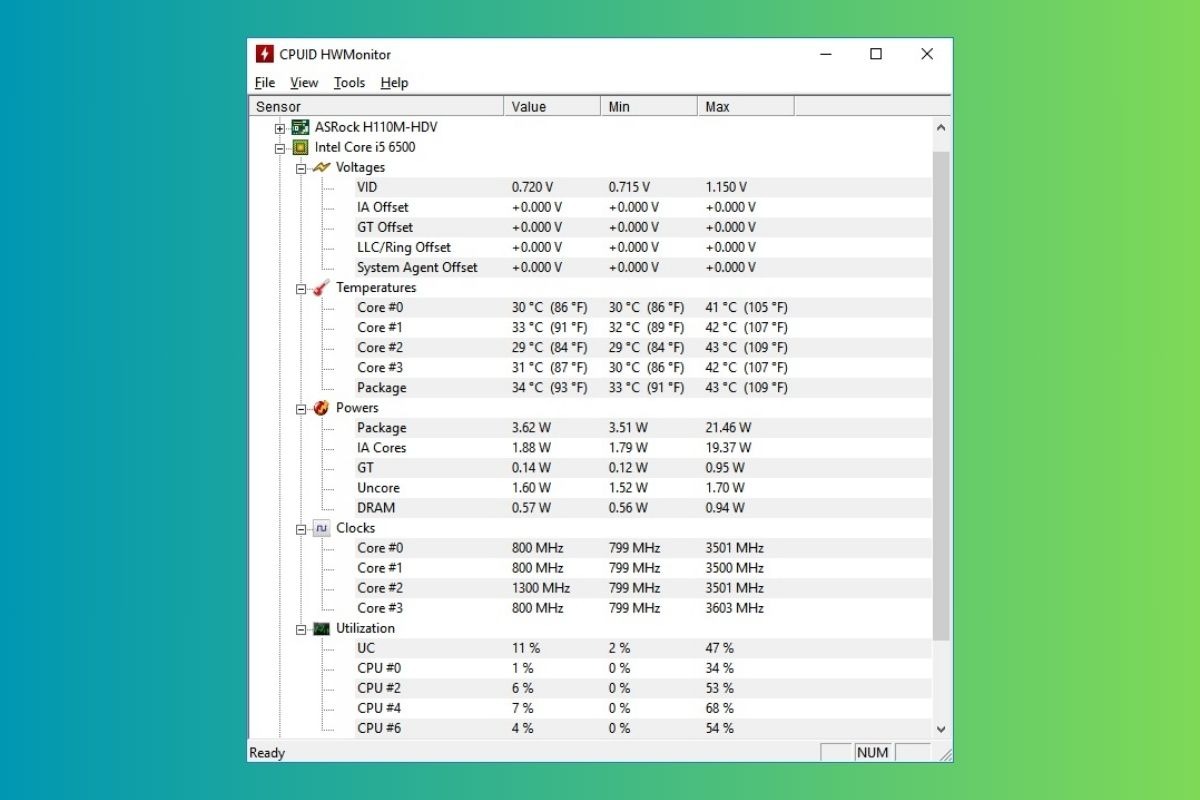
Task: Collapse the Temperatures group
Action: point(301,288)
